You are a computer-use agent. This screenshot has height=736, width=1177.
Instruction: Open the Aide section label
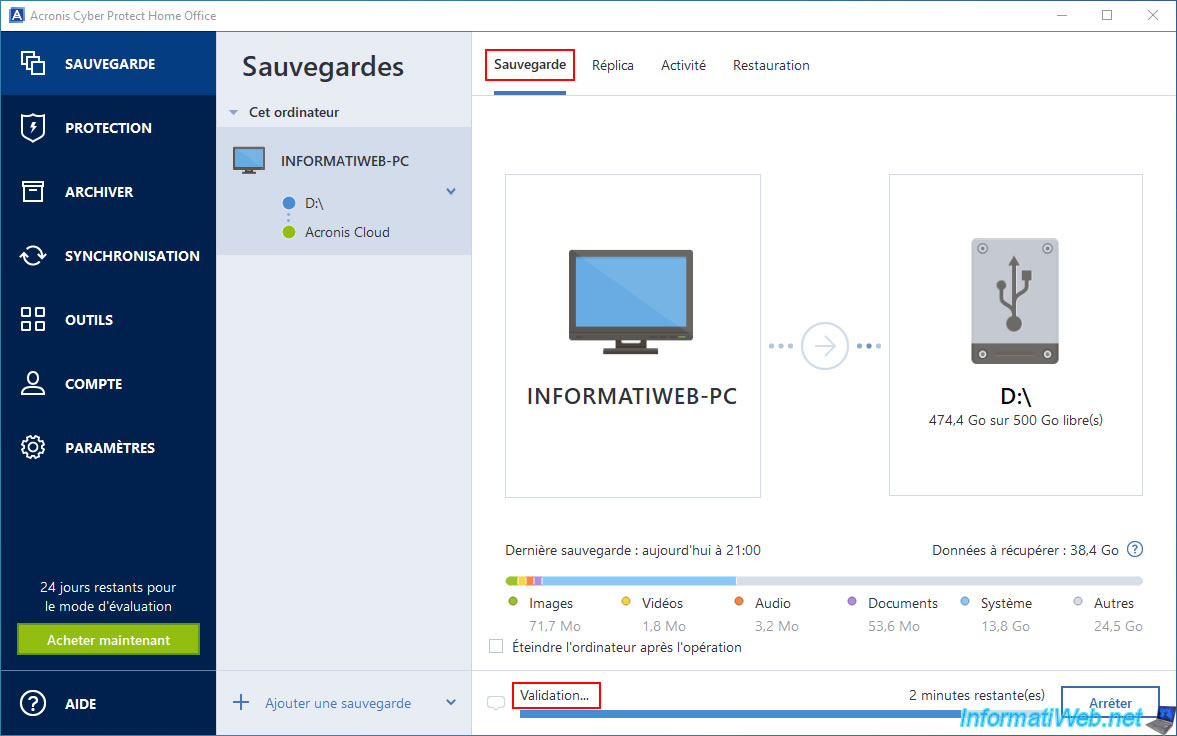(80, 704)
